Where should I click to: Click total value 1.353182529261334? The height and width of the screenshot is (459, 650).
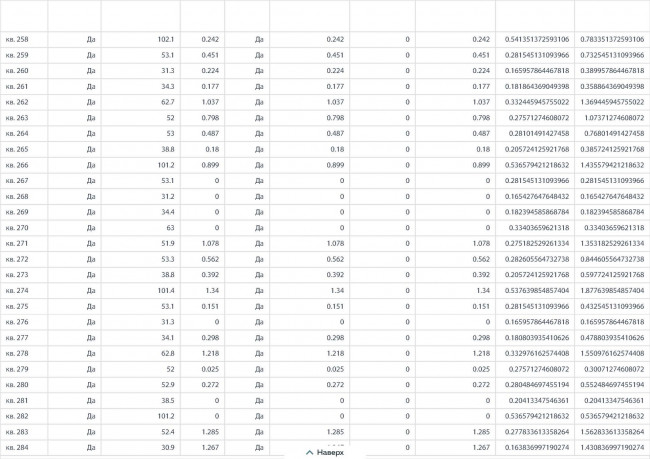point(612,243)
